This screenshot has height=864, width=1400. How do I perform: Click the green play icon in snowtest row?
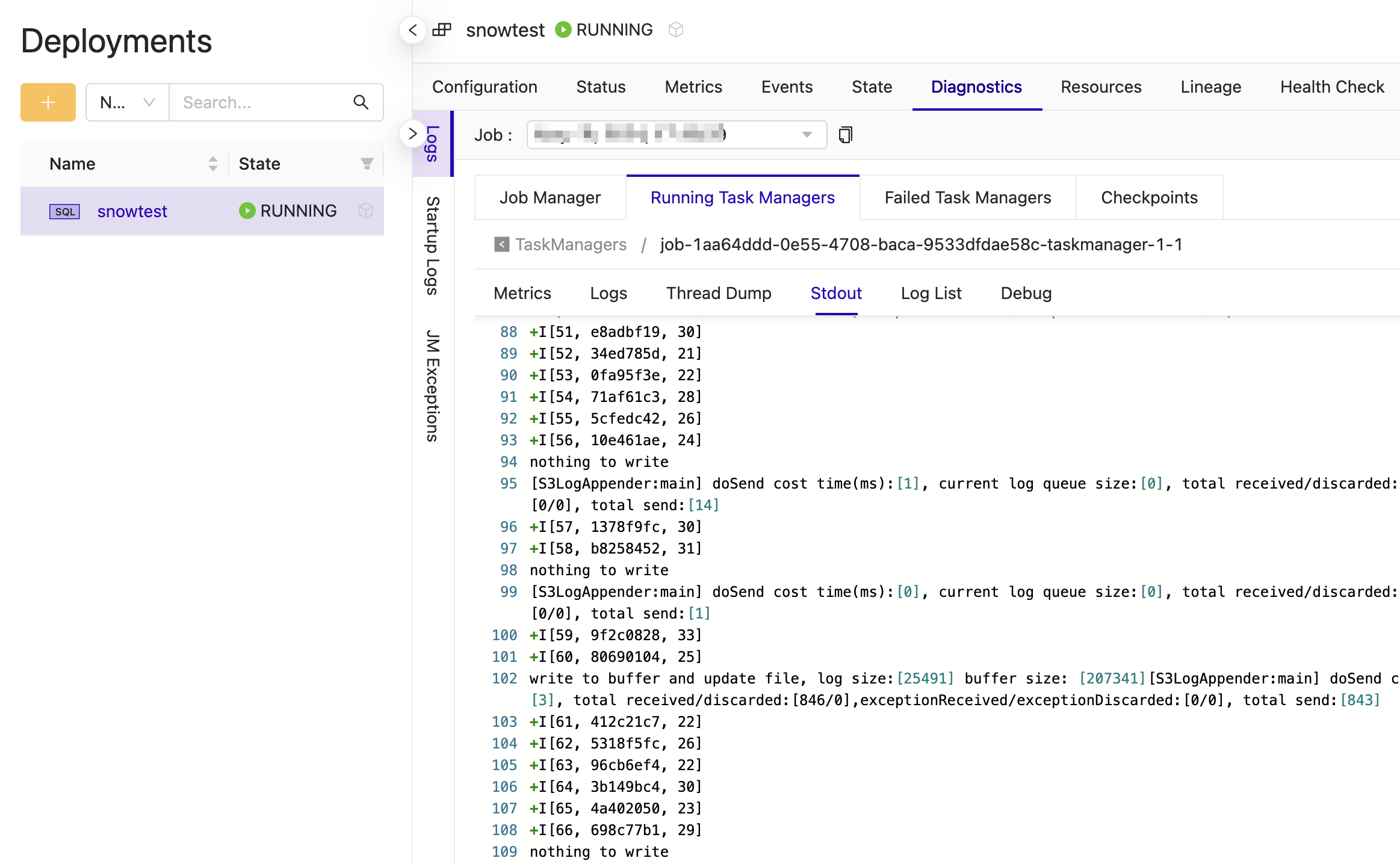[x=247, y=211]
